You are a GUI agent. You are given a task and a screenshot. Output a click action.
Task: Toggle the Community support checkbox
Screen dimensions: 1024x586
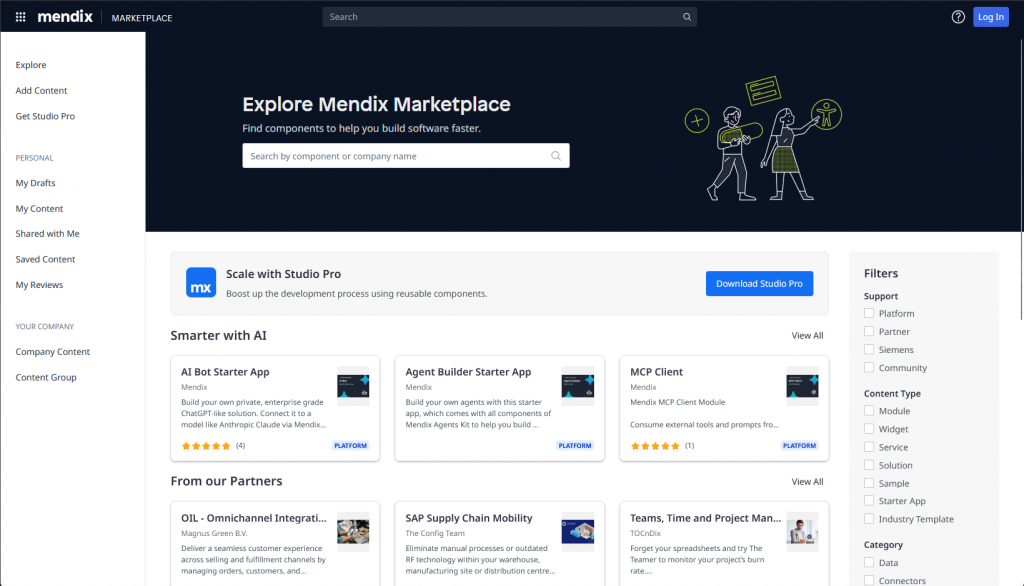[869, 368]
